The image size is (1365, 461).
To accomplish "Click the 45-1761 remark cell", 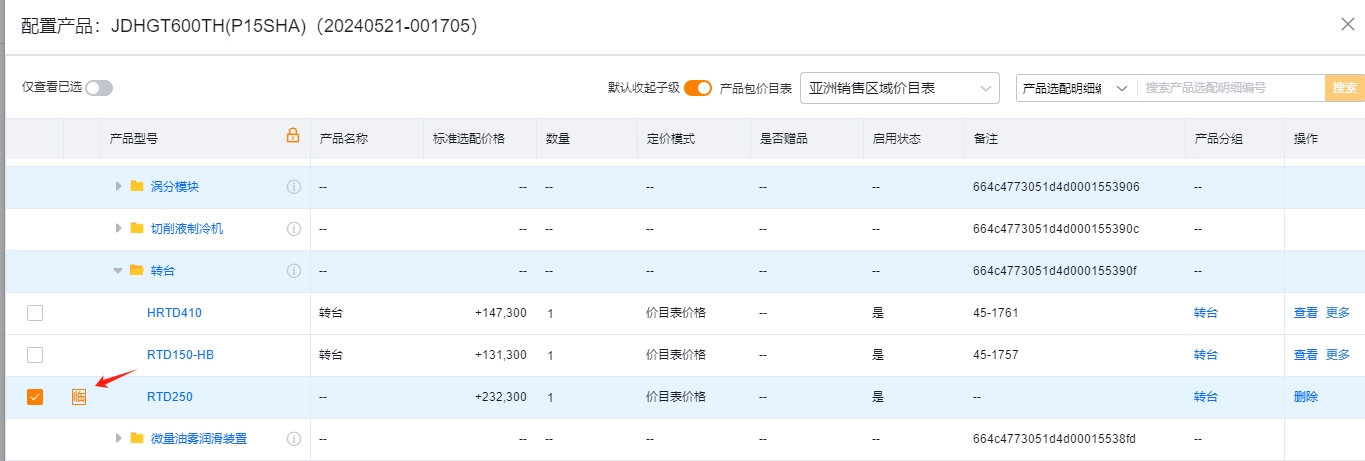I will pos(995,313).
